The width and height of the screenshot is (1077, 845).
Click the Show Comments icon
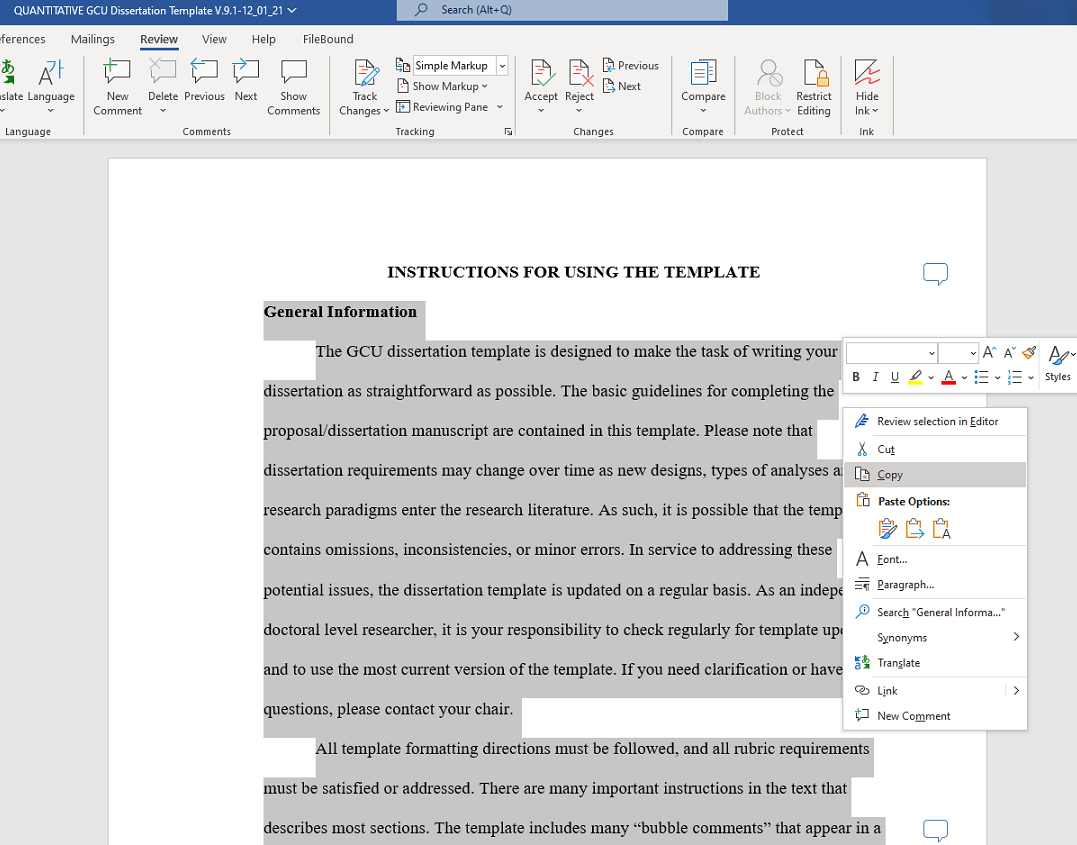pyautogui.click(x=293, y=74)
